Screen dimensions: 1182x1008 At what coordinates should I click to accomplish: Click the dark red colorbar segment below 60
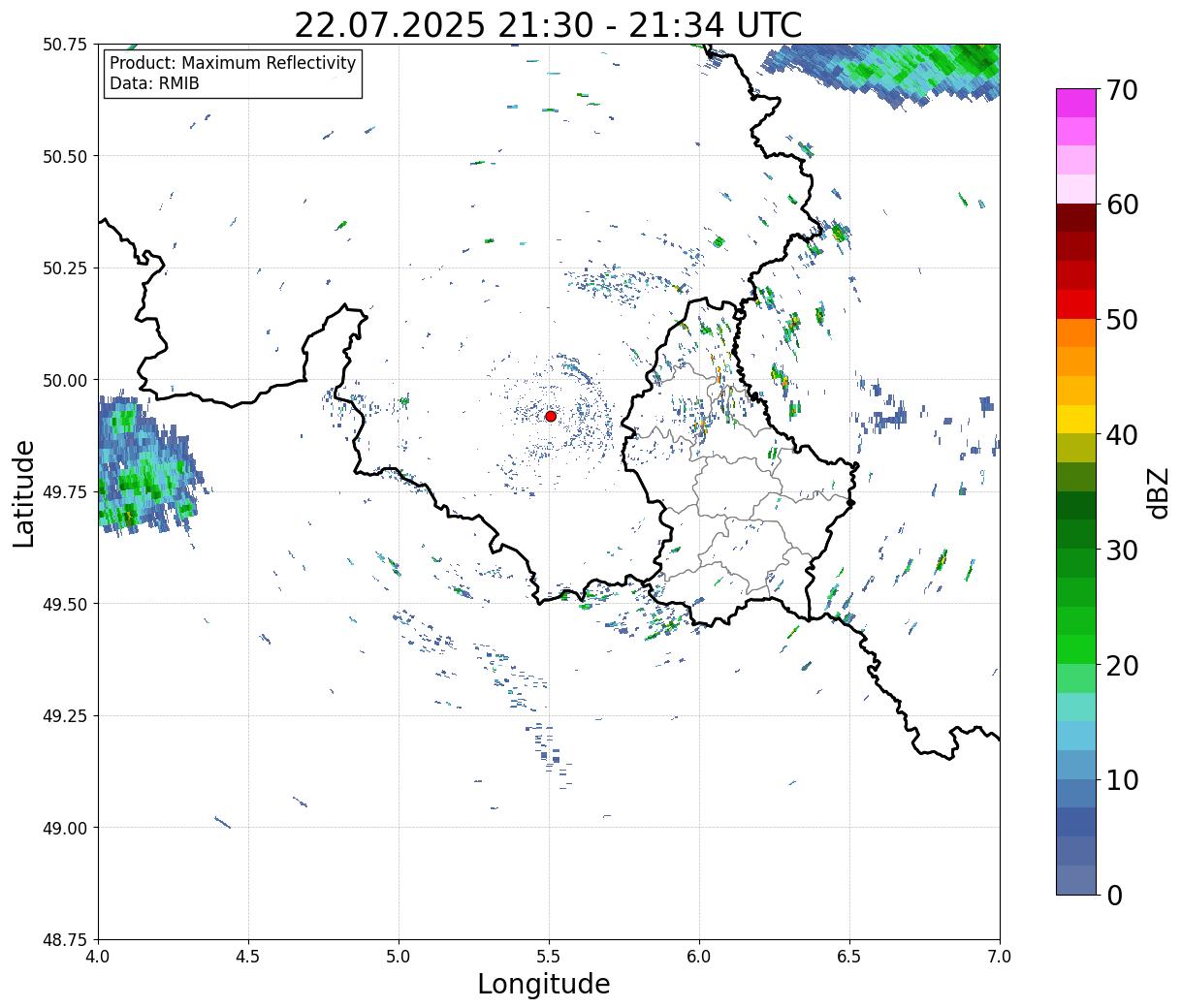(x=1076, y=218)
